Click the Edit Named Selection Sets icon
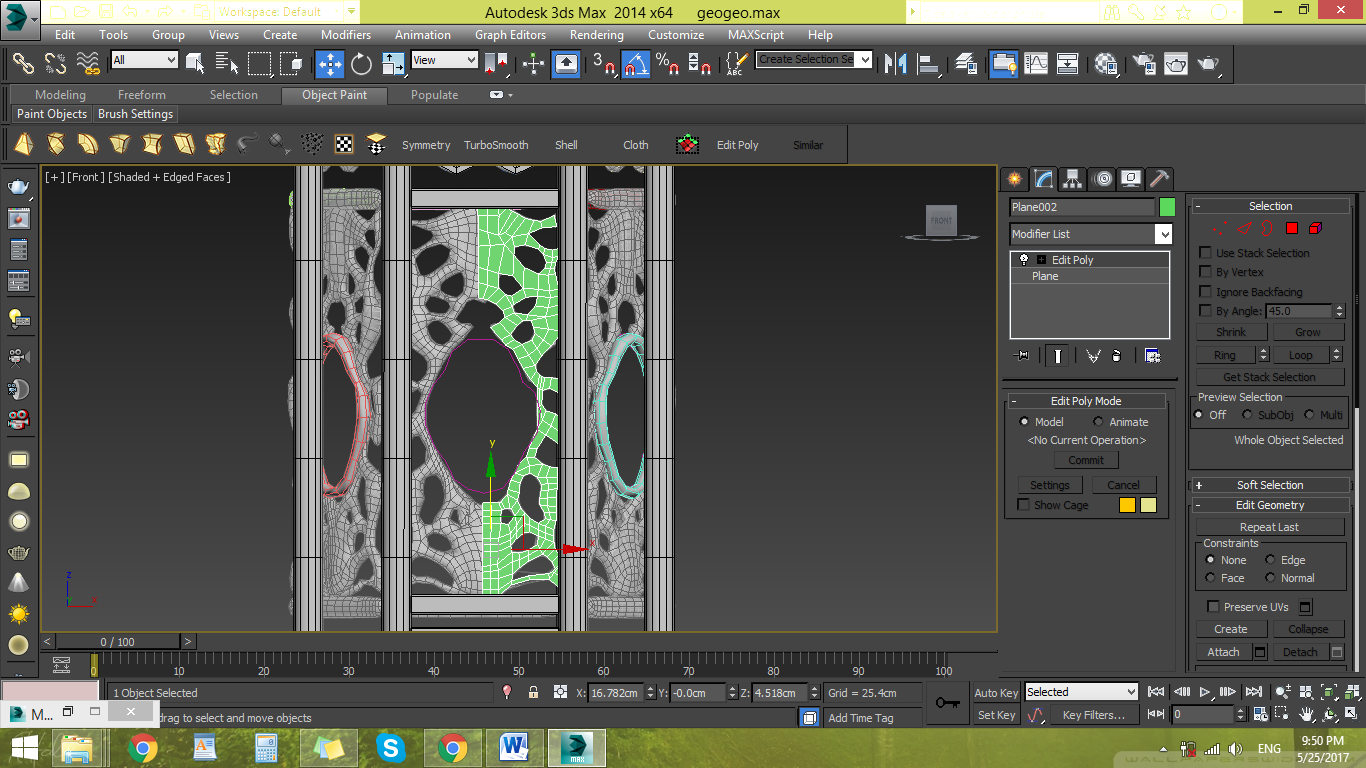 (x=736, y=64)
